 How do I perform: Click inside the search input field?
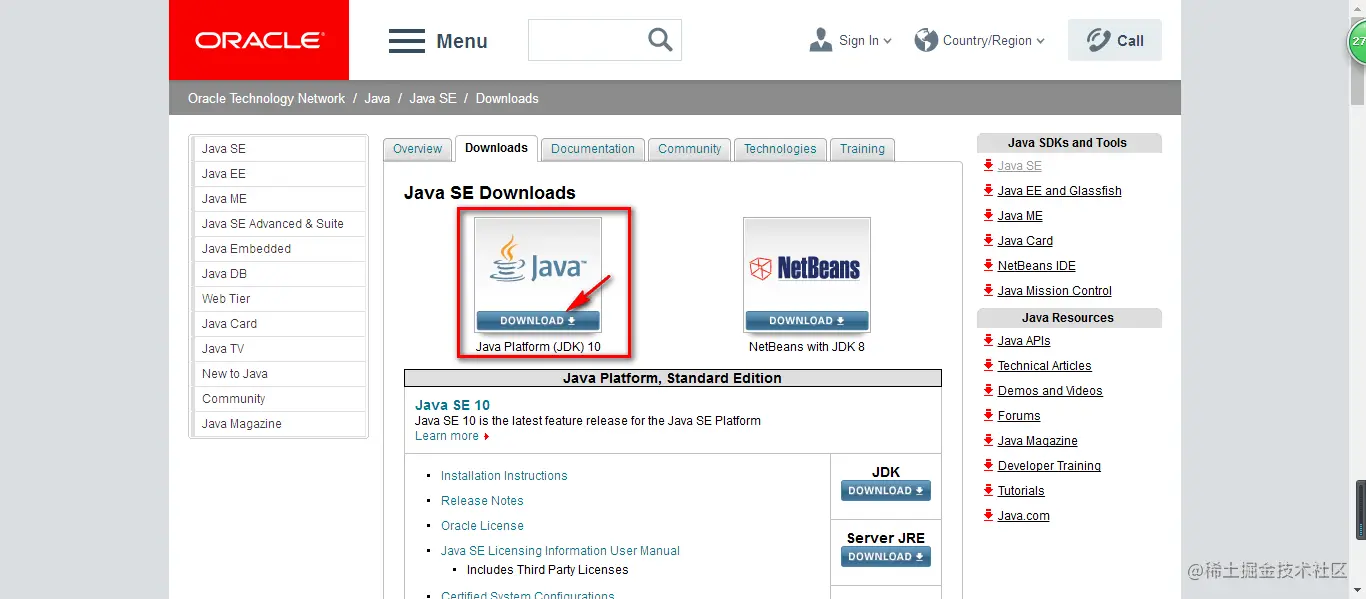[588, 40]
